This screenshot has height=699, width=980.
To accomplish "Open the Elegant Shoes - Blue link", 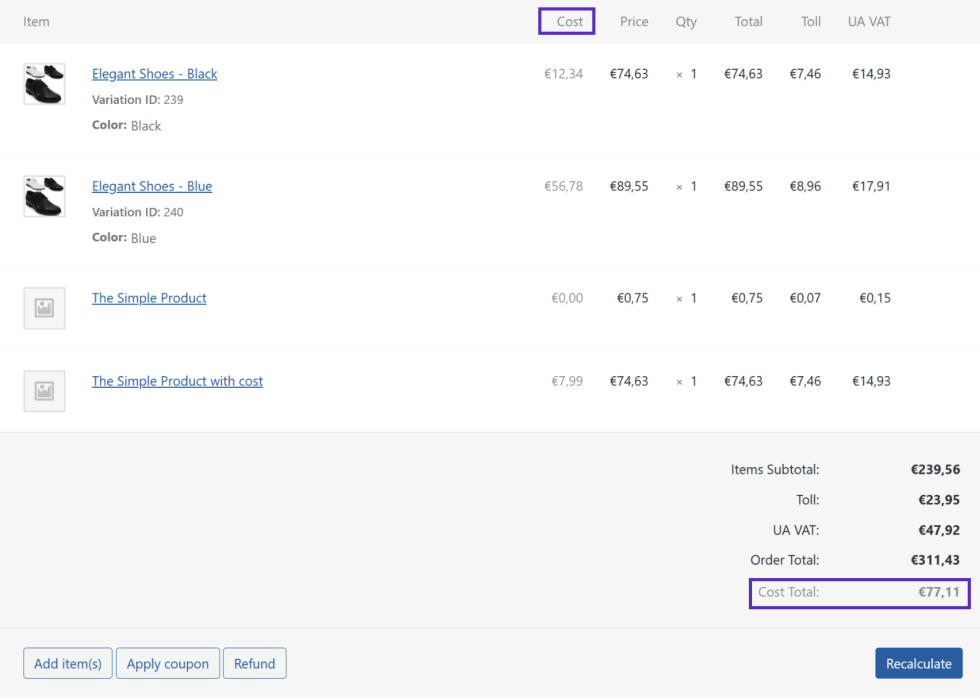I will tap(152, 186).
